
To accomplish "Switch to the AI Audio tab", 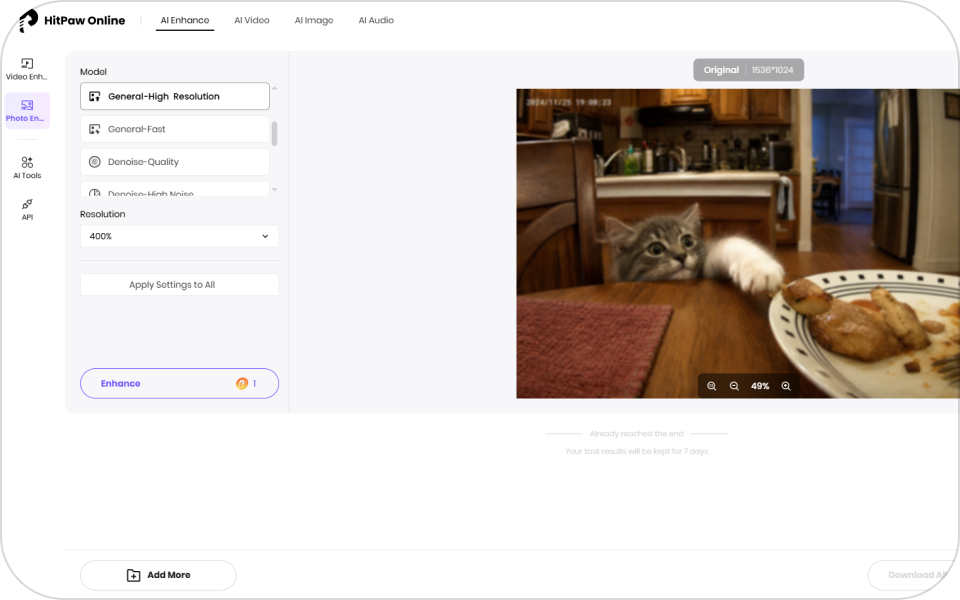I will click(x=376, y=20).
